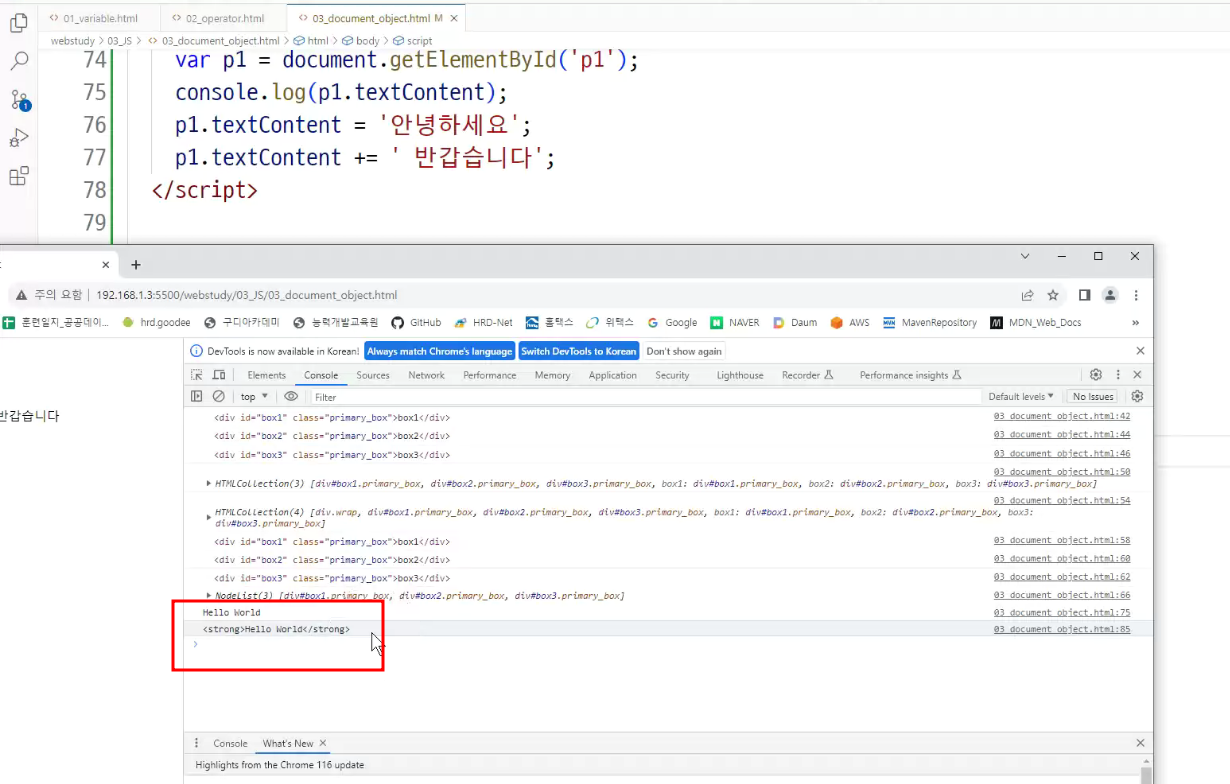
Task: Open the Run and Debug view
Action: pyautogui.click(x=19, y=138)
